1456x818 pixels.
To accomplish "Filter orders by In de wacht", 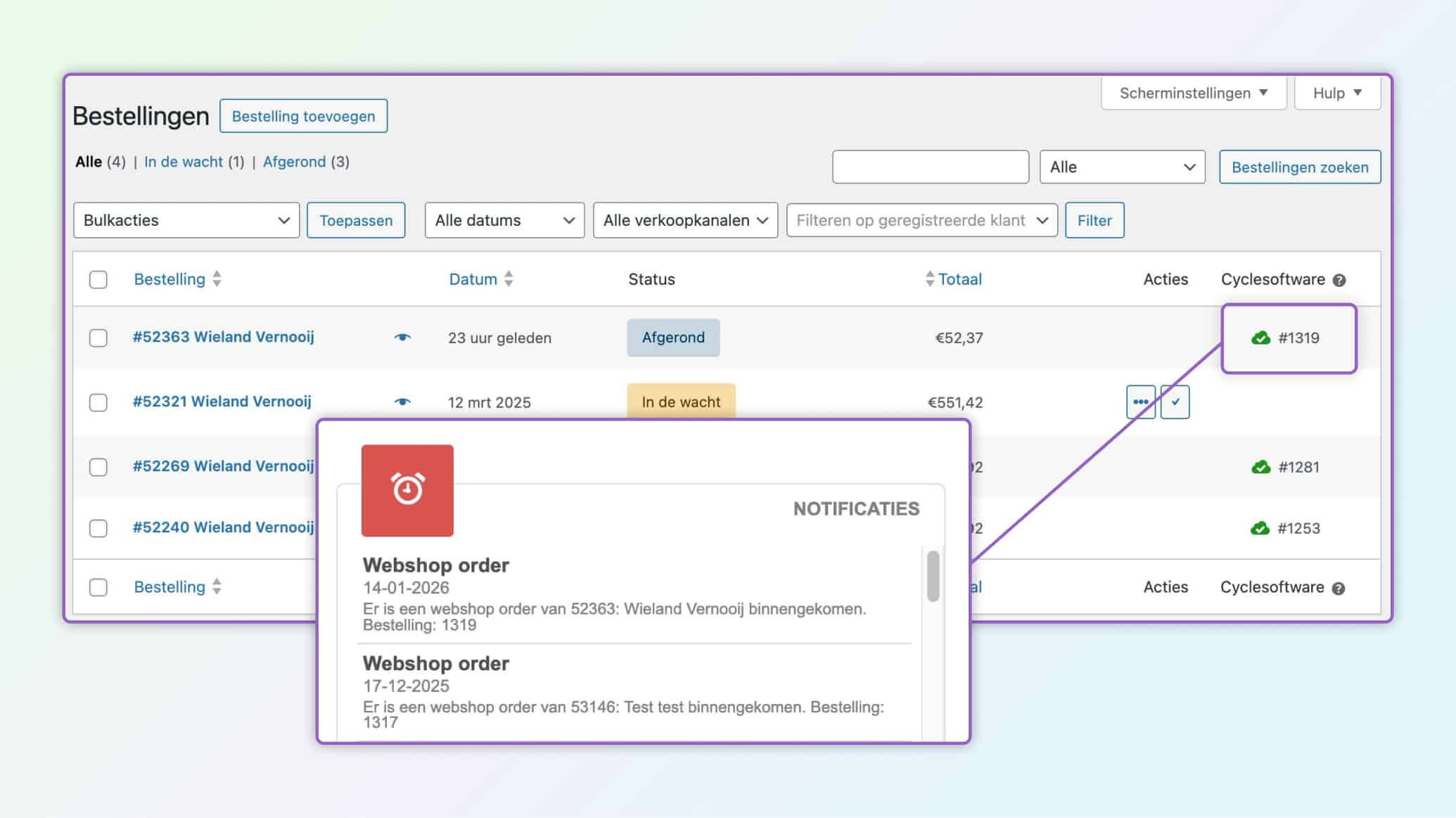I will coord(184,162).
